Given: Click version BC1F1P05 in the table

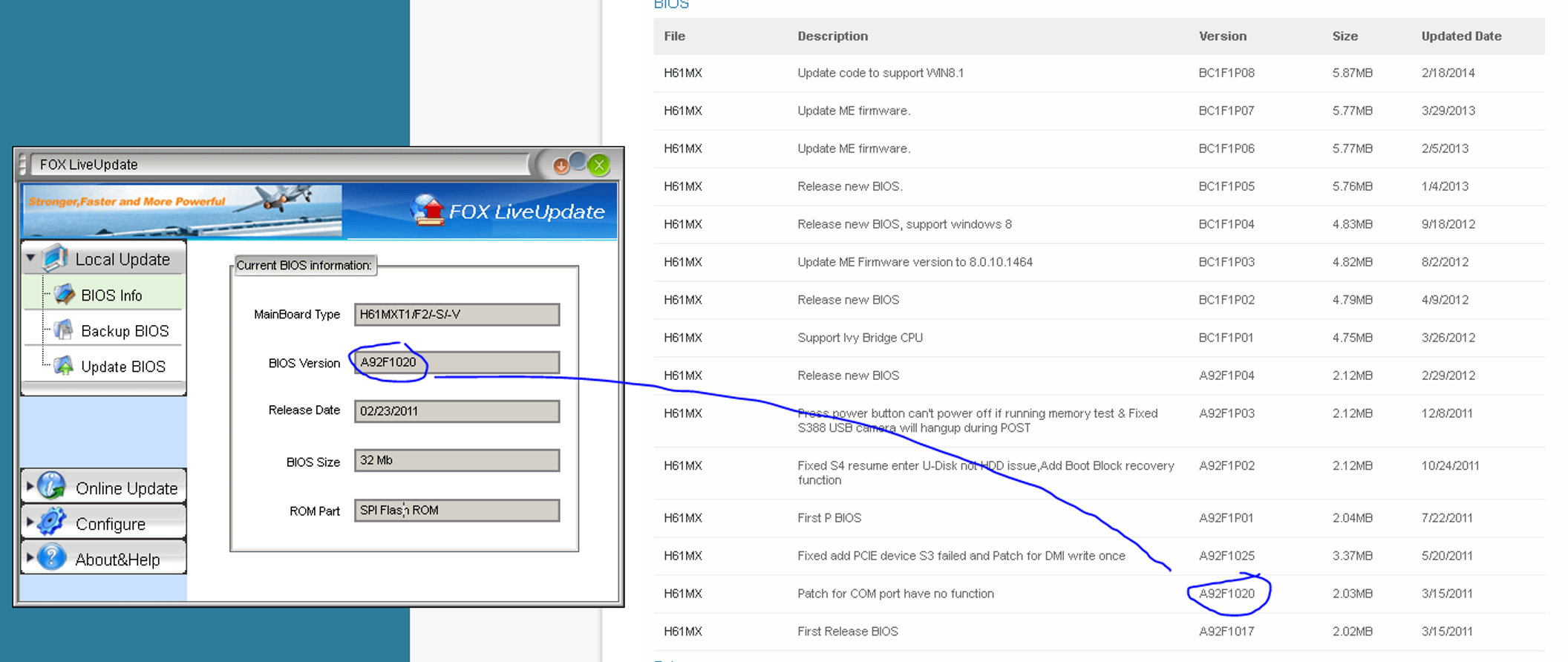Looking at the screenshot, I should point(1226,186).
